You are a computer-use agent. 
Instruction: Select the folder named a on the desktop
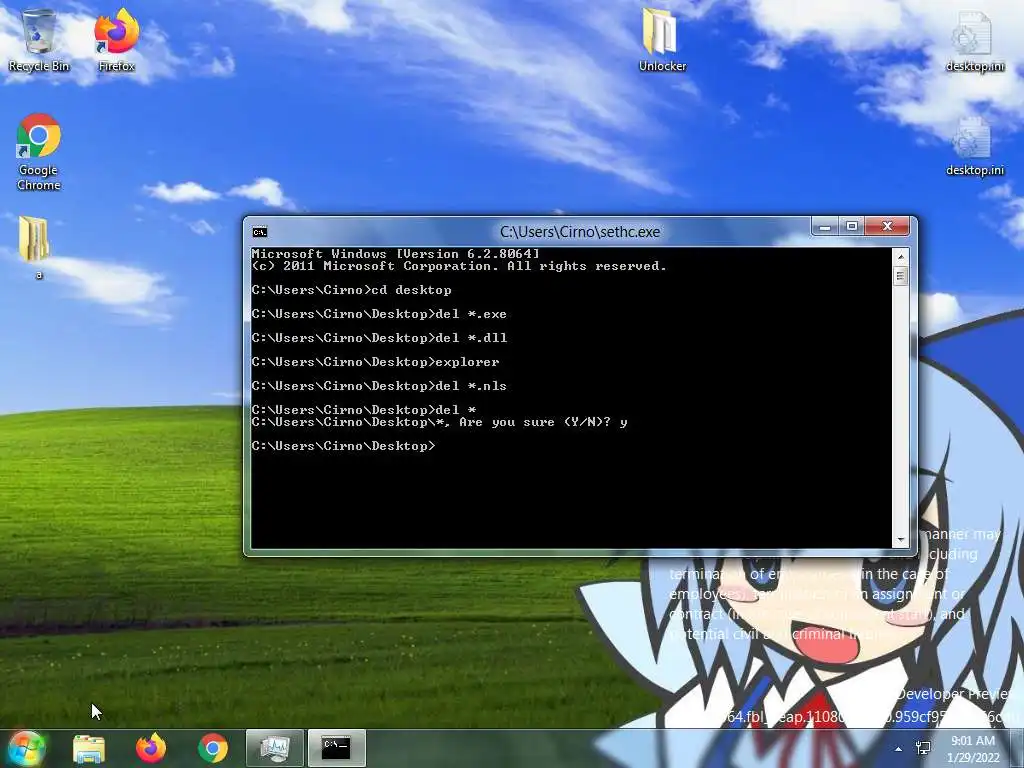tap(36, 247)
